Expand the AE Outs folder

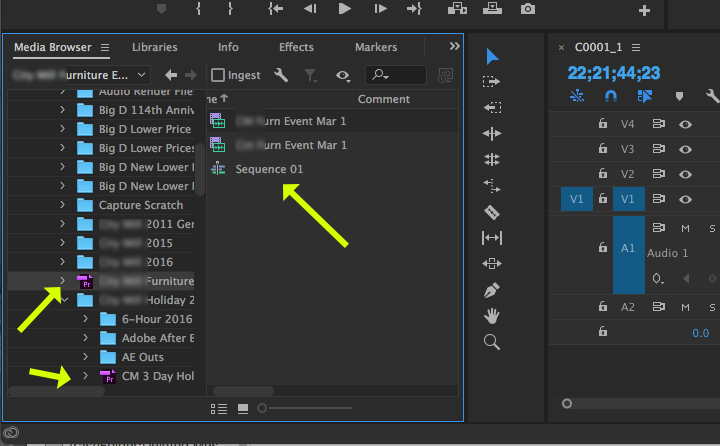tap(85, 356)
